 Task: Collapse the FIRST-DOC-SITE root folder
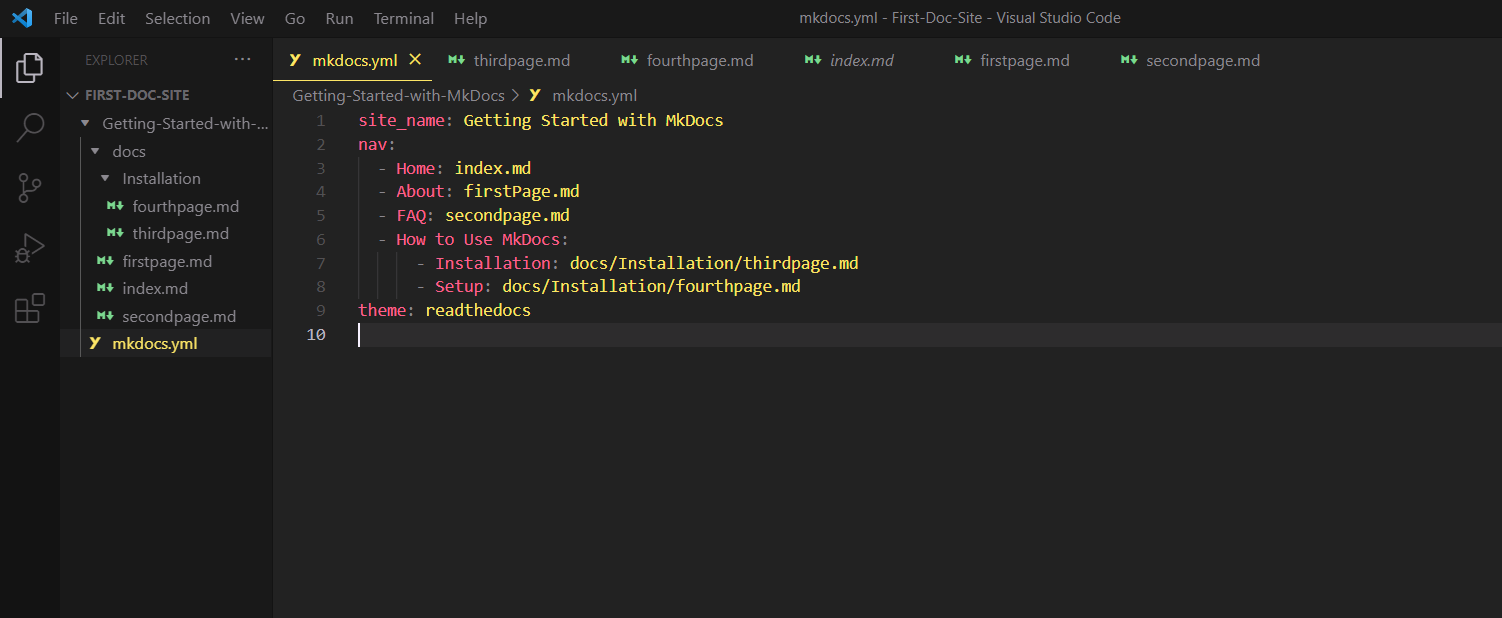73,95
